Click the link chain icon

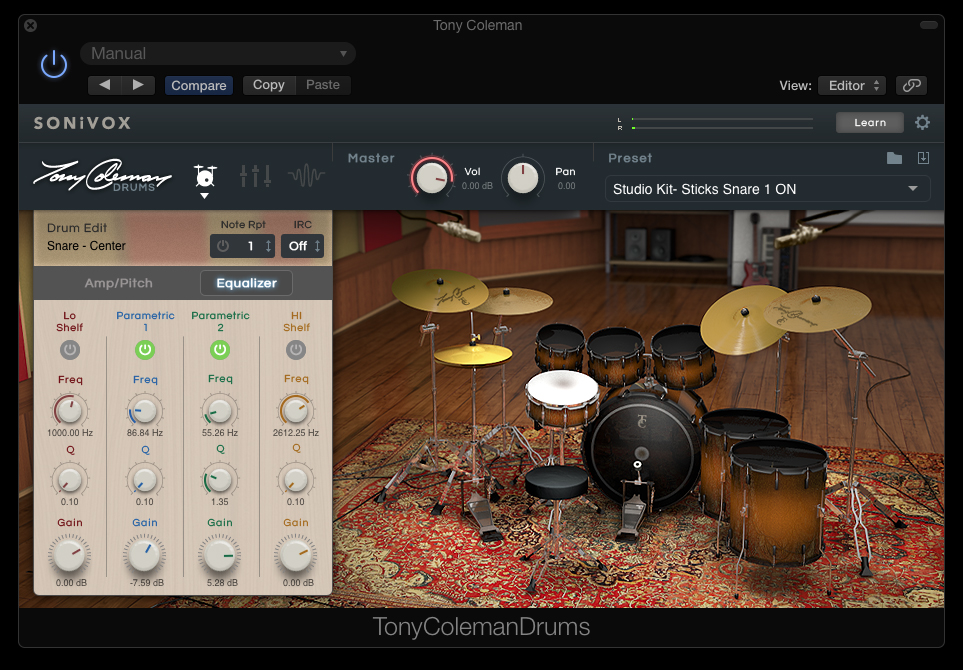[911, 85]
